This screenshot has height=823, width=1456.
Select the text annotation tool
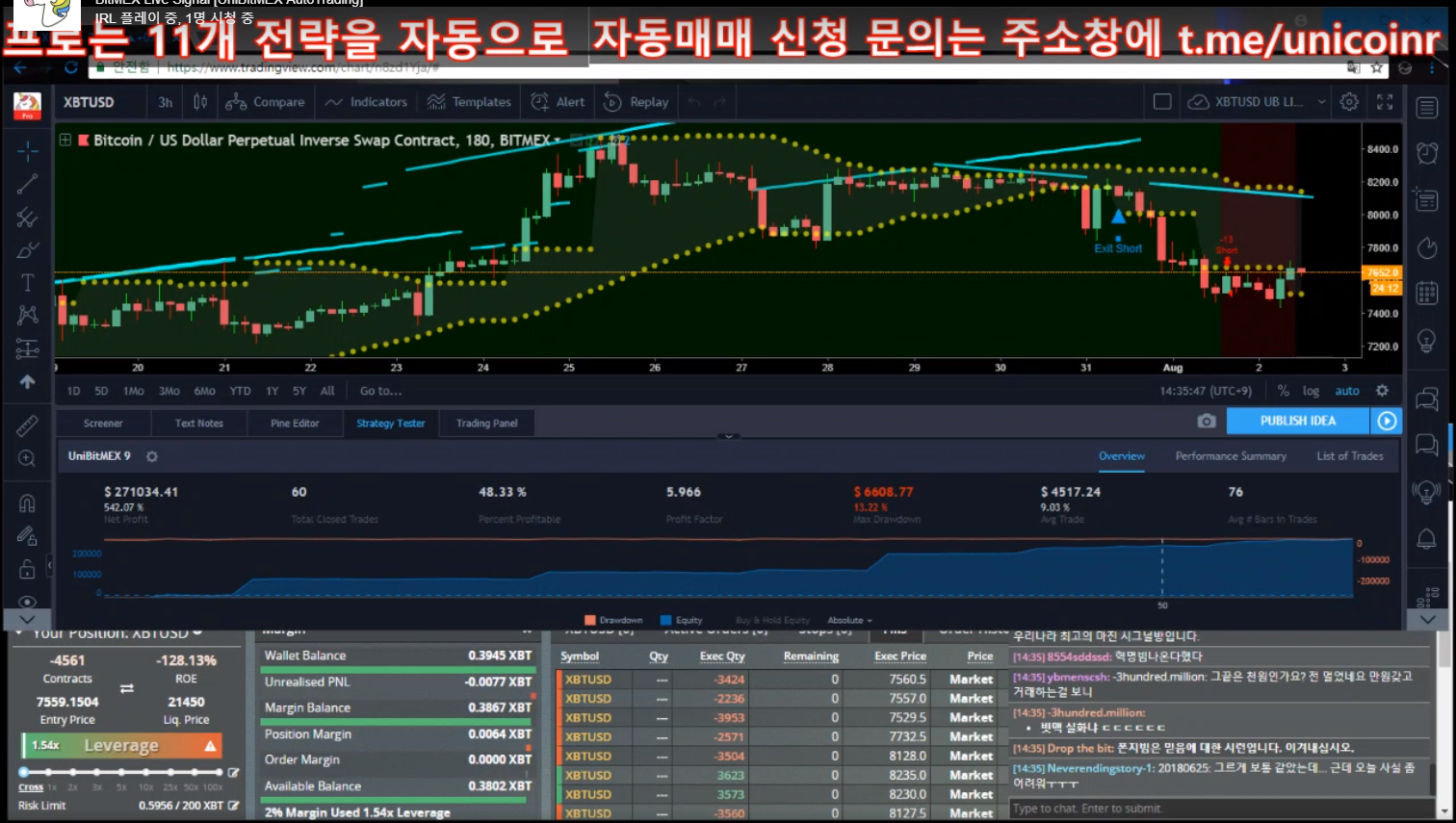click(x=27, y=282)
